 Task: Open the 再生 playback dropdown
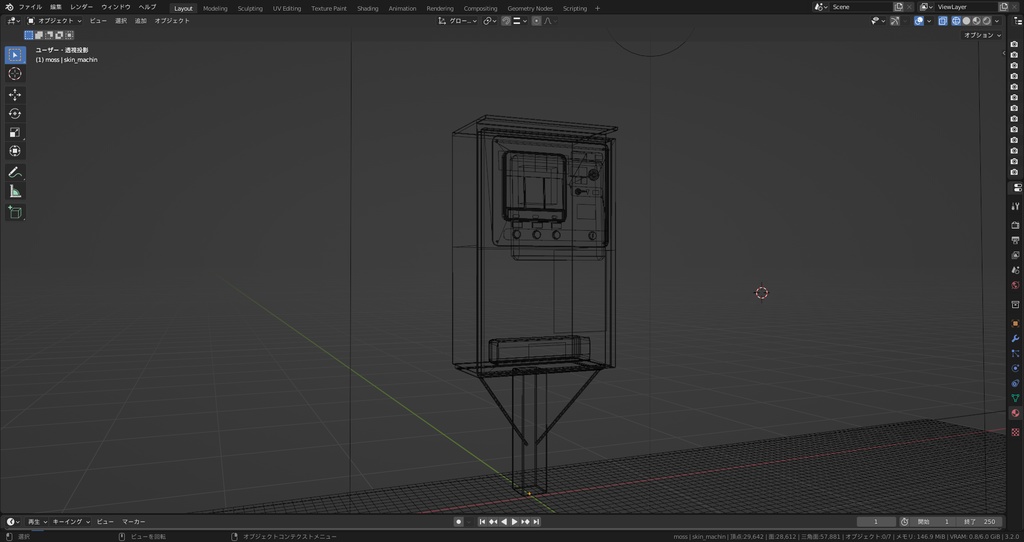click(x=37, y=522)
